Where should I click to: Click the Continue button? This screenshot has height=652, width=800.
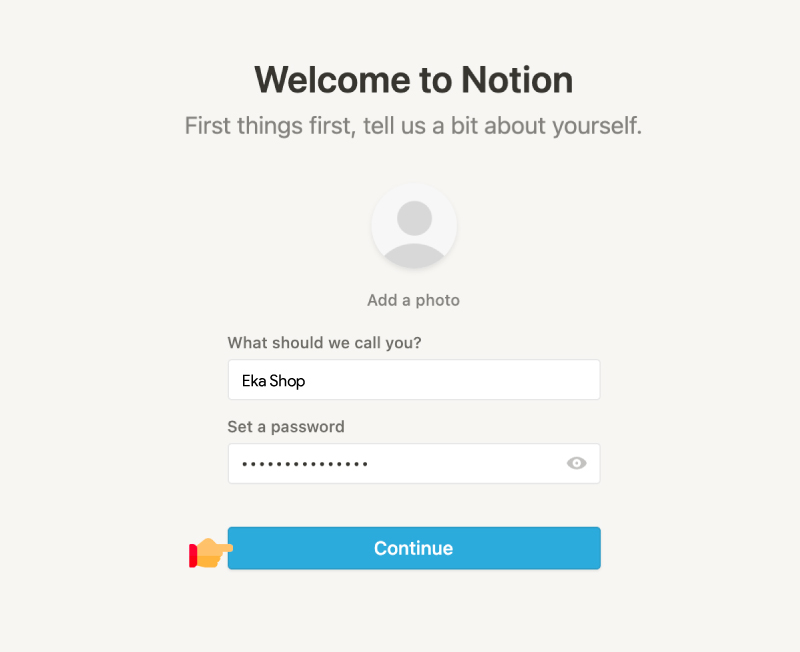point(414,548)
